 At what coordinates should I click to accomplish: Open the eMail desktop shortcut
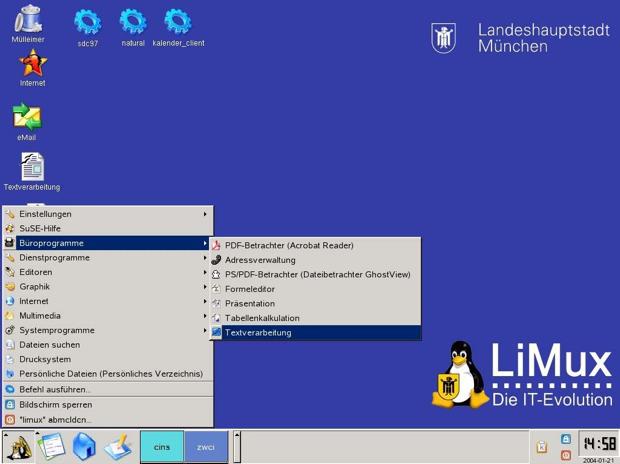click(x=27, y=117)
